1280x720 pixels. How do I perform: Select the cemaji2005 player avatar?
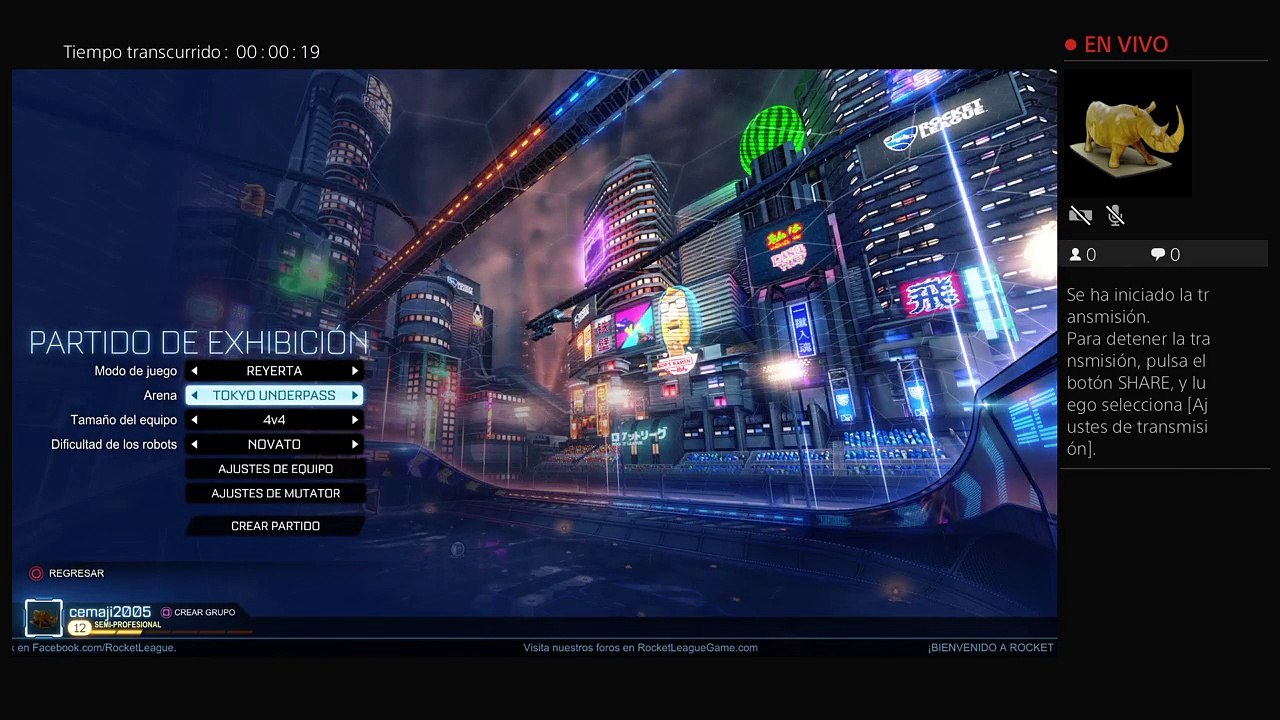click(44, 618)
